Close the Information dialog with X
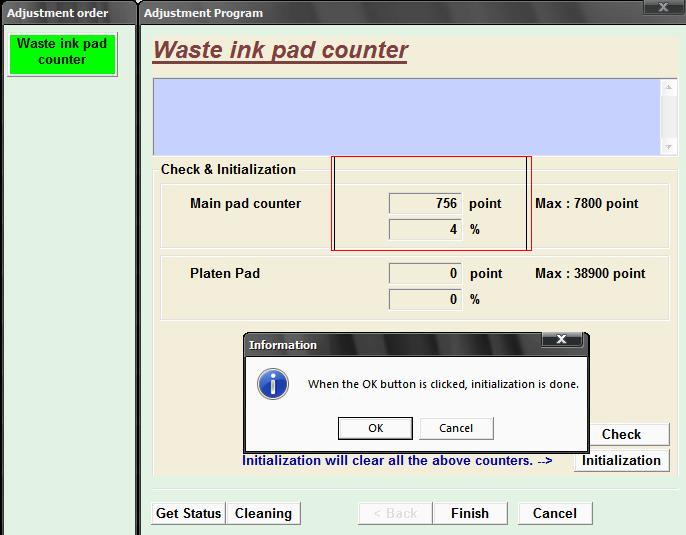Viewport: 686px width, 535px height. [x=562, y=339]
